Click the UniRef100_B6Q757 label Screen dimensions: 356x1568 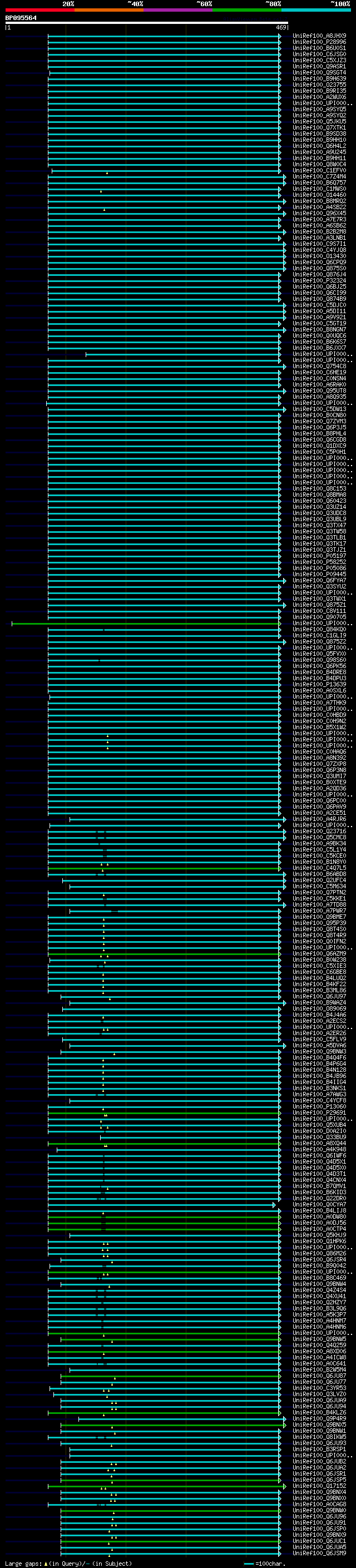click(319, 182)
